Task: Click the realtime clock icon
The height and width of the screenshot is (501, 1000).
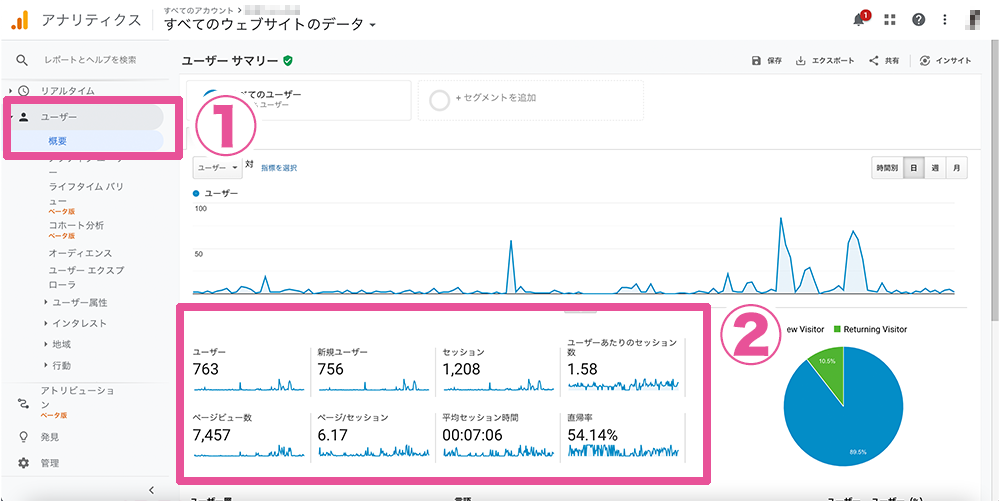Action: coord(24,91)
